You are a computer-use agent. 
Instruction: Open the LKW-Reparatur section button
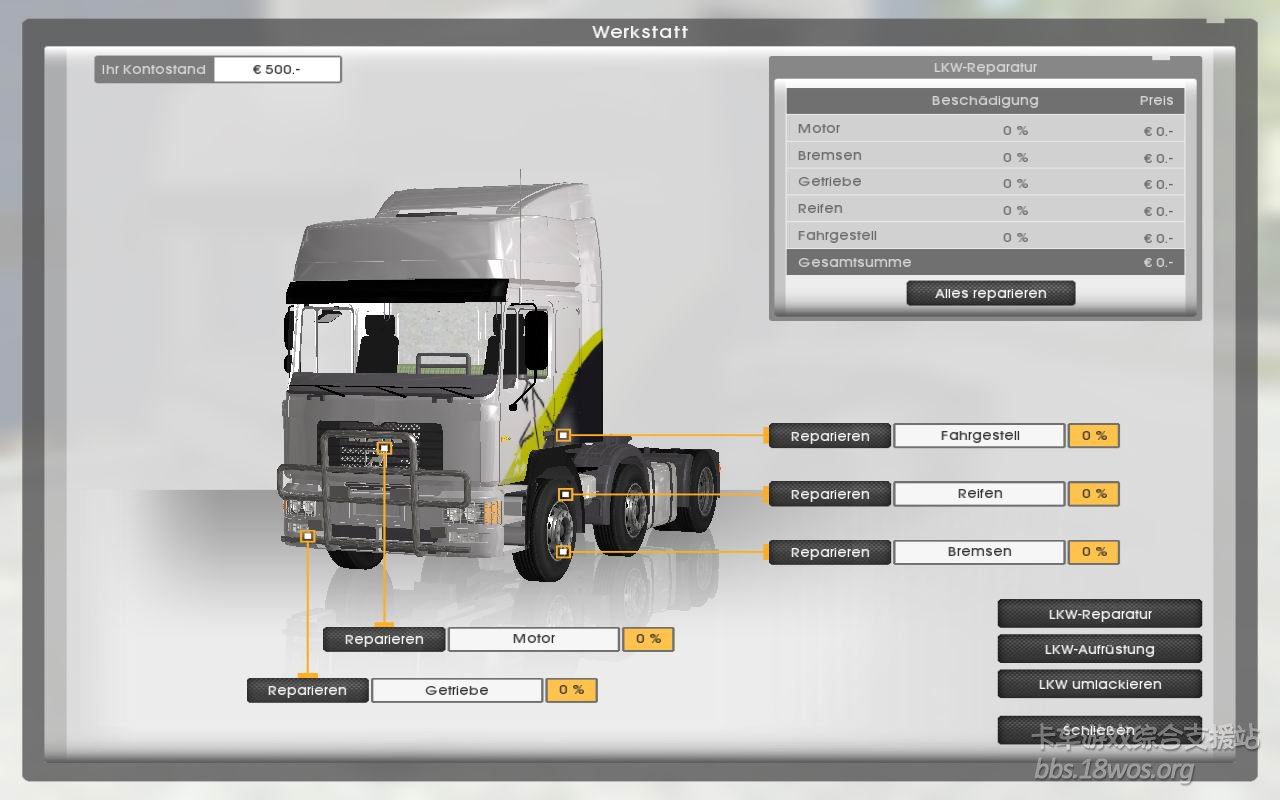pyautogui.click(x=1099, y=614)
